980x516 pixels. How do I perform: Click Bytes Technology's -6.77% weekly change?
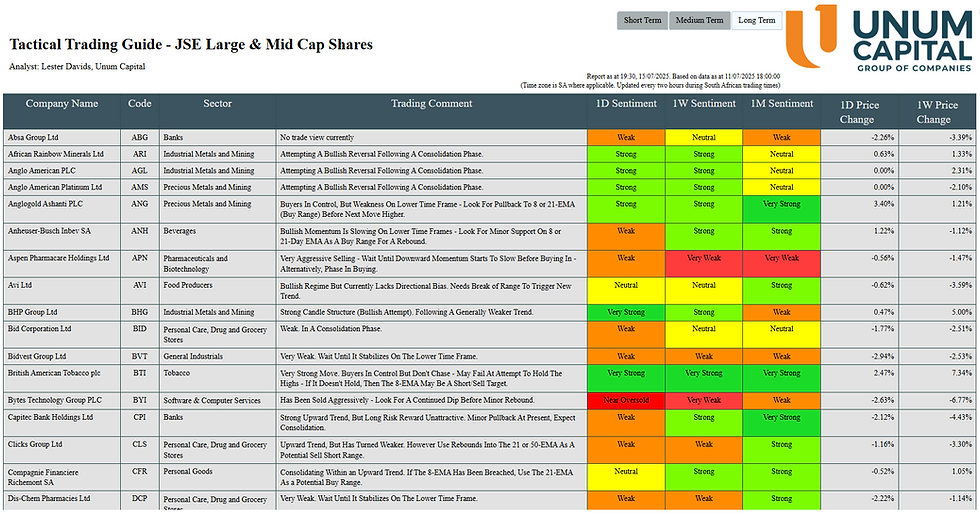(x=961, y=400)
